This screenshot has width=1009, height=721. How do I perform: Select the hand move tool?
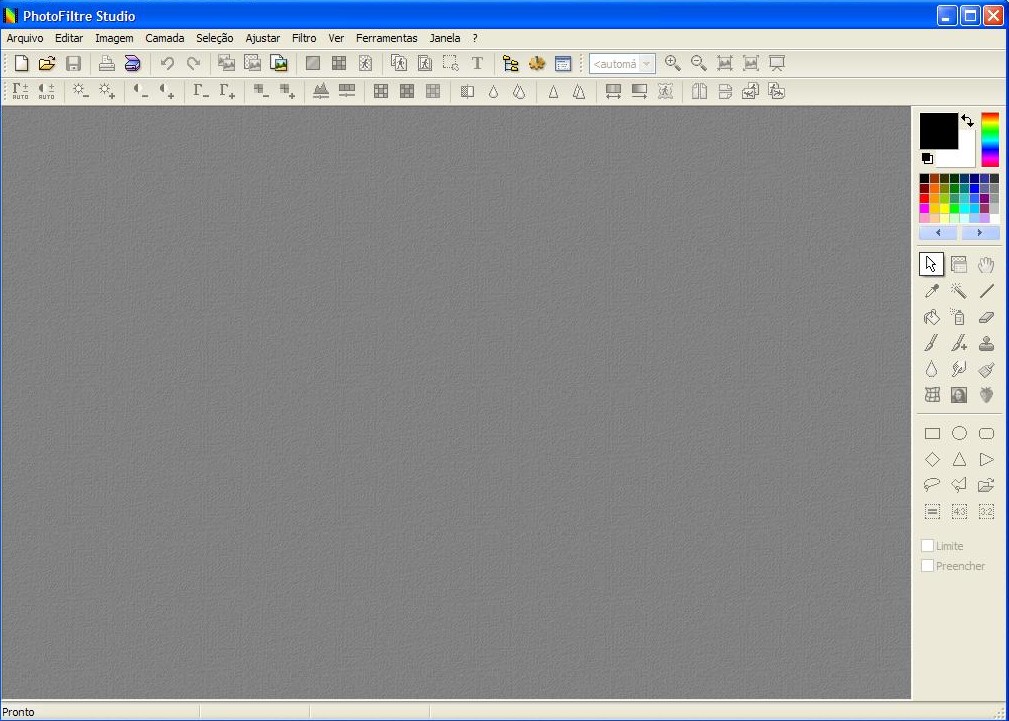986,265
